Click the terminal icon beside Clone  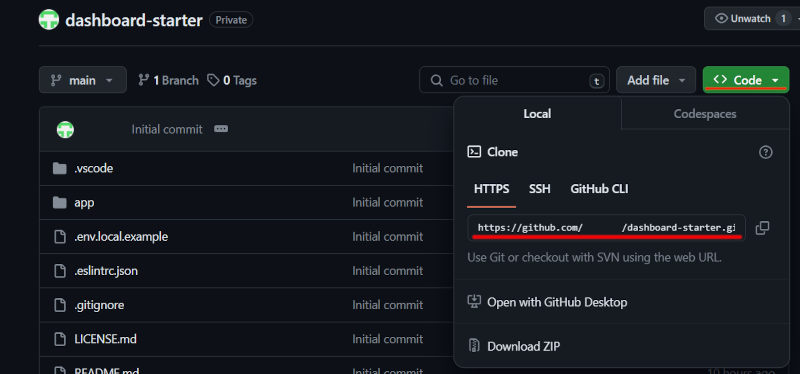pos(474,152)
